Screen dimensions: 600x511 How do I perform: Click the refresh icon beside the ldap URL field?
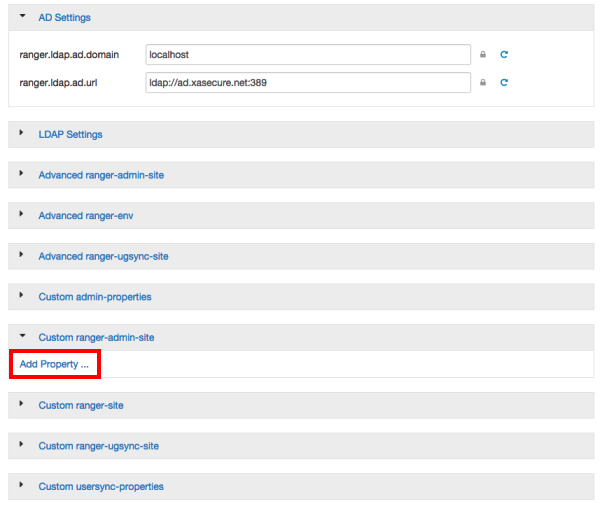[504, 83]
